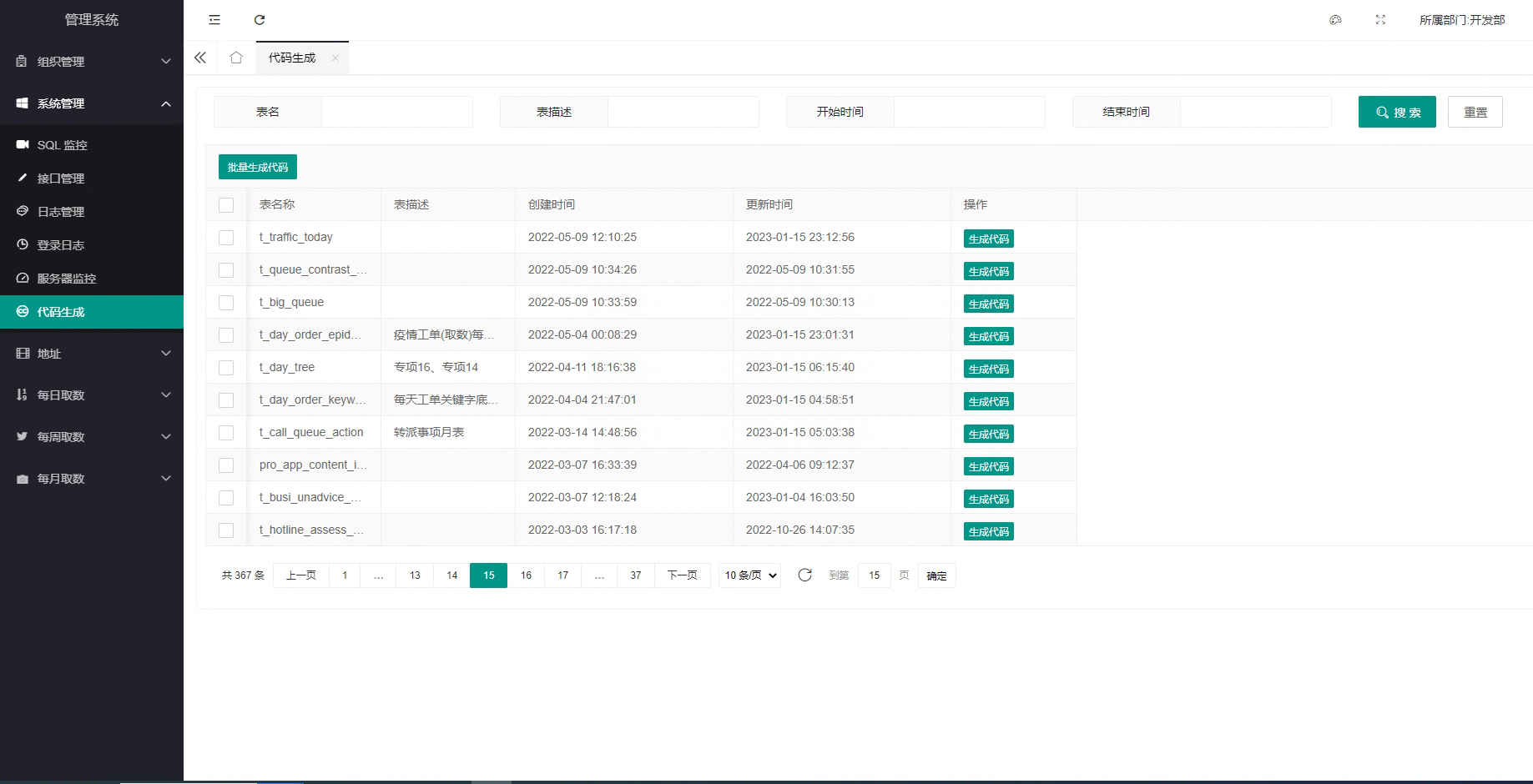Check the t_day_order_epid row checkbox
The image size is (1533, 784).
click(x=226, y=334)
